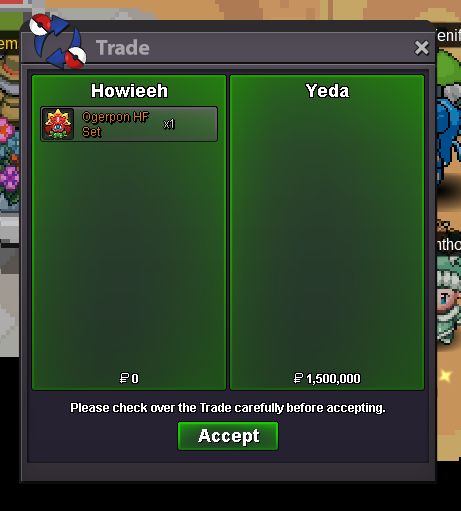This screenshot has height=511, width=461.
Task: Click the teal-haired character sprite
Action: tap(449, 298)
